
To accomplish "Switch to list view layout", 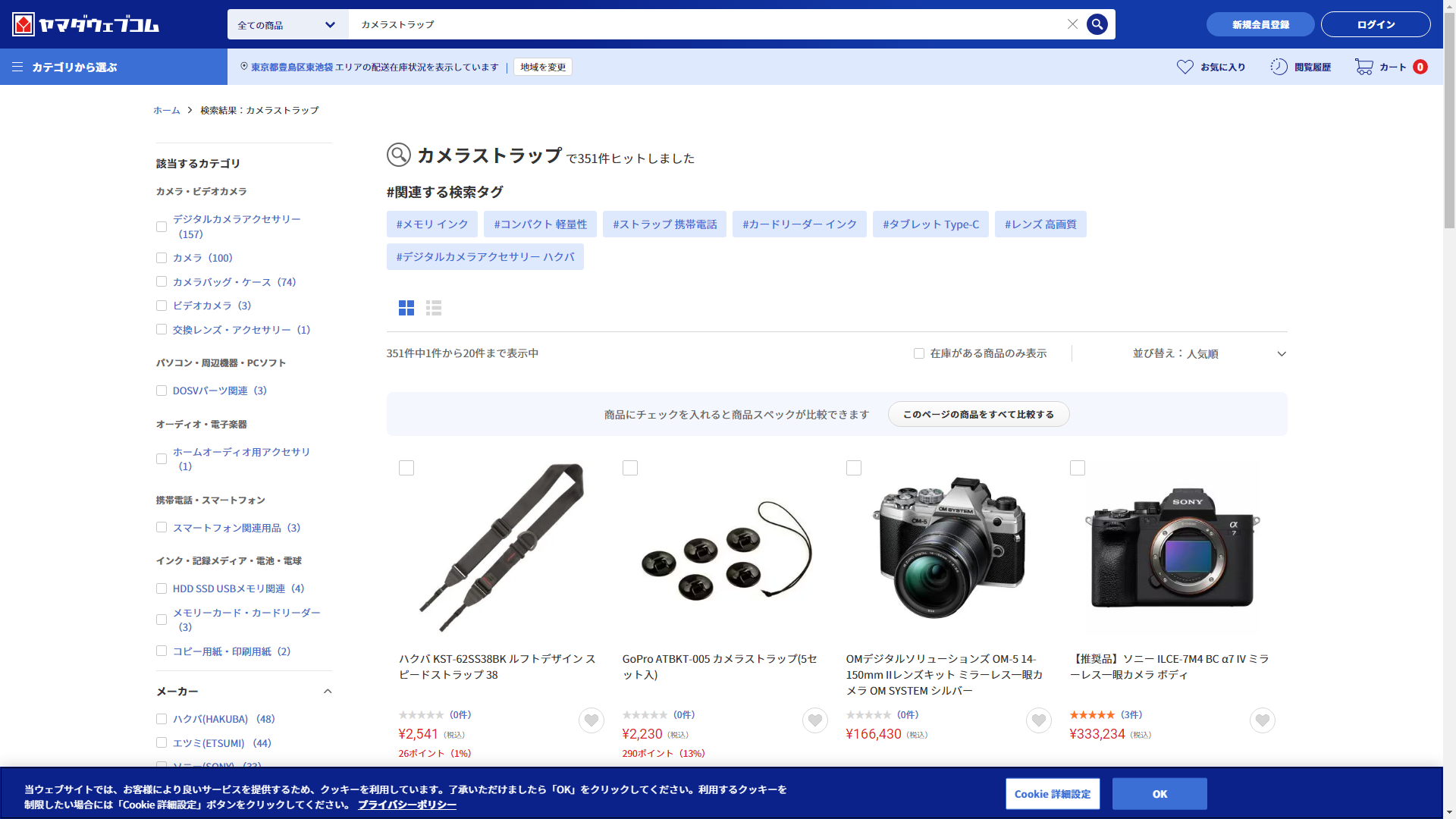I will (x=434, y=308).
